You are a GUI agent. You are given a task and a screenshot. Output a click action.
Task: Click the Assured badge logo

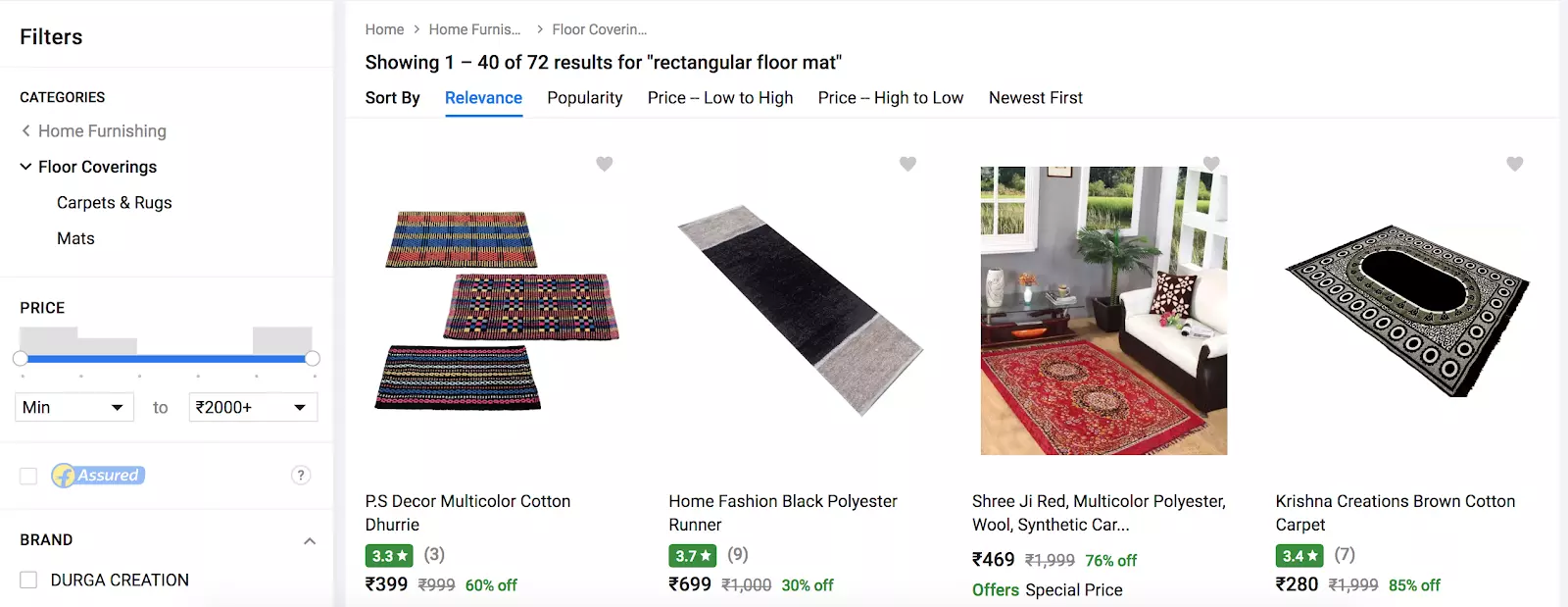pos(98,476)
